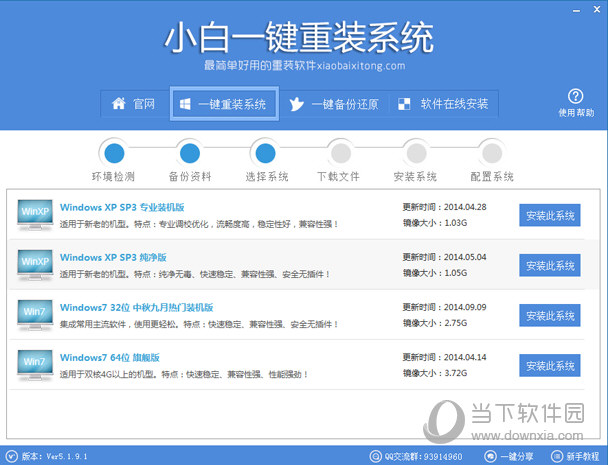Screen dimensions: 608x465
Task: Close the 小白一键重装系统 window
Action: click(597, 9)
